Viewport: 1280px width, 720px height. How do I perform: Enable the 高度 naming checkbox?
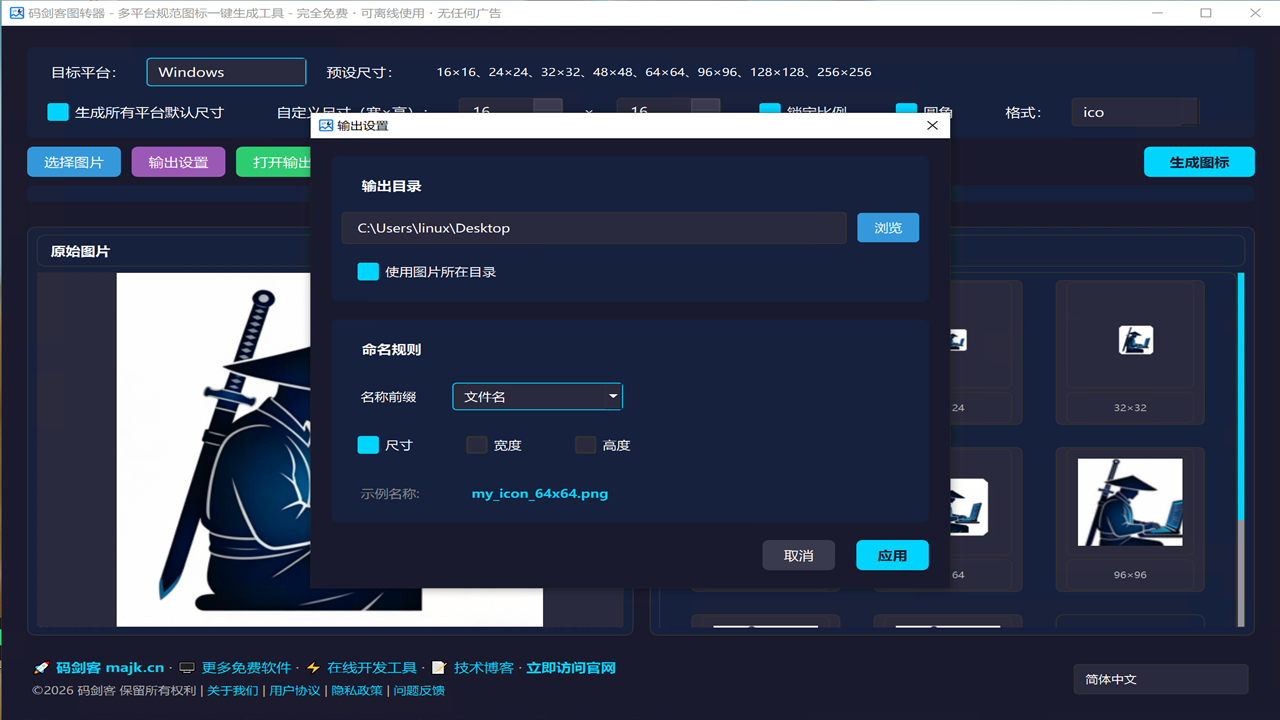click(586, 445)
